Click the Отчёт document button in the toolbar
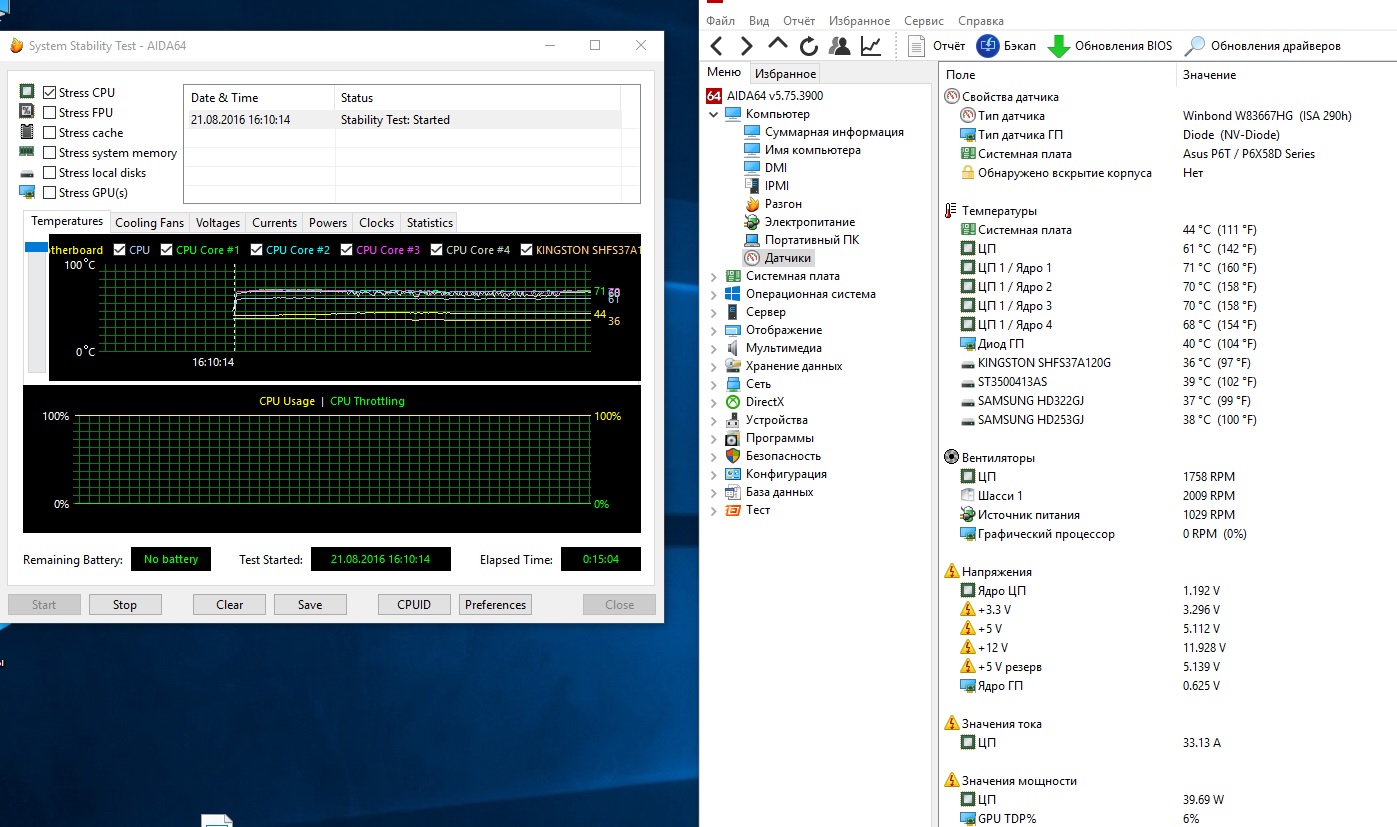 pos(937,46)
